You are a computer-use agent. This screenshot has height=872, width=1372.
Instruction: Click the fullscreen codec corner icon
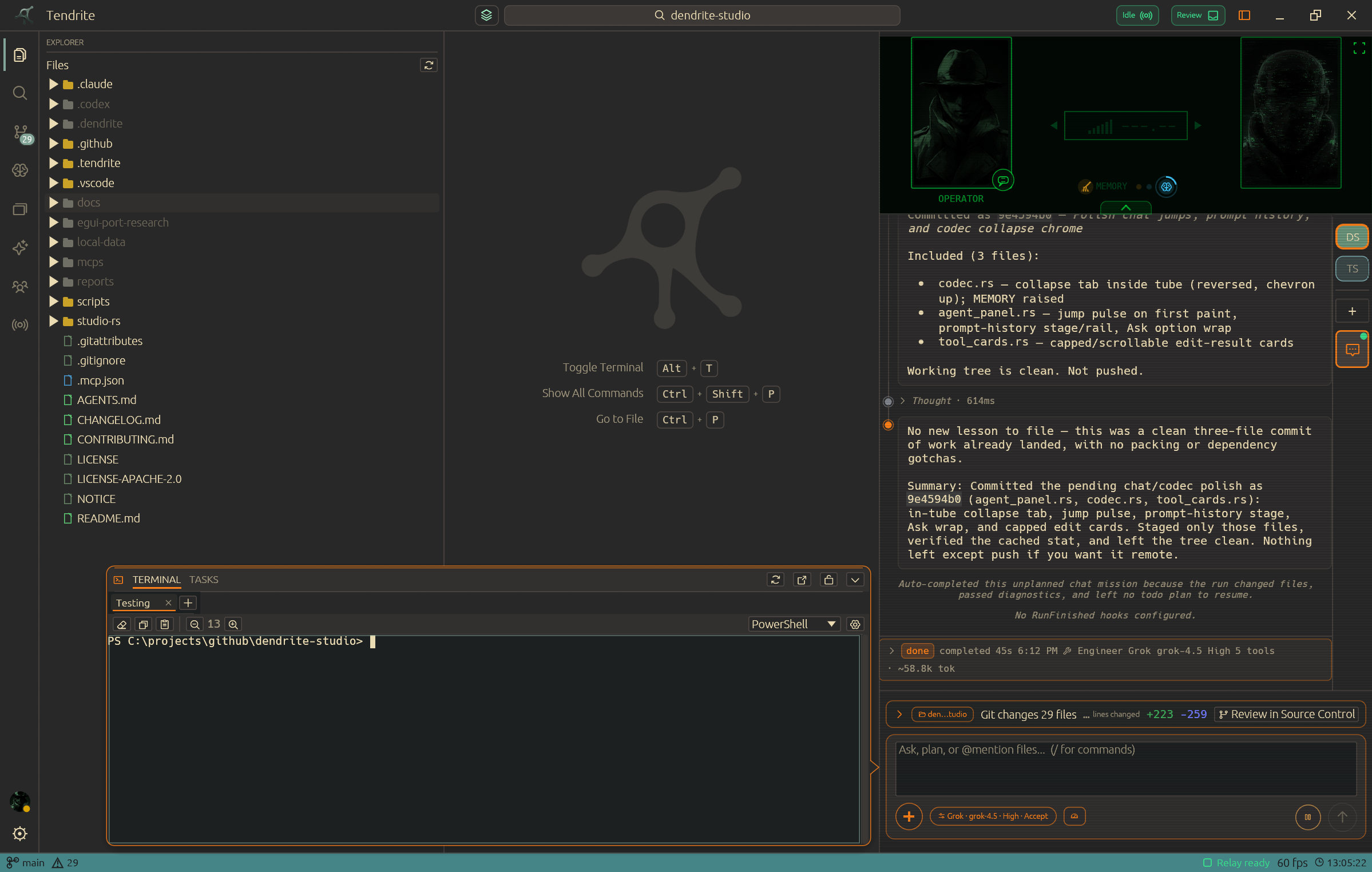coord(1359,48)
